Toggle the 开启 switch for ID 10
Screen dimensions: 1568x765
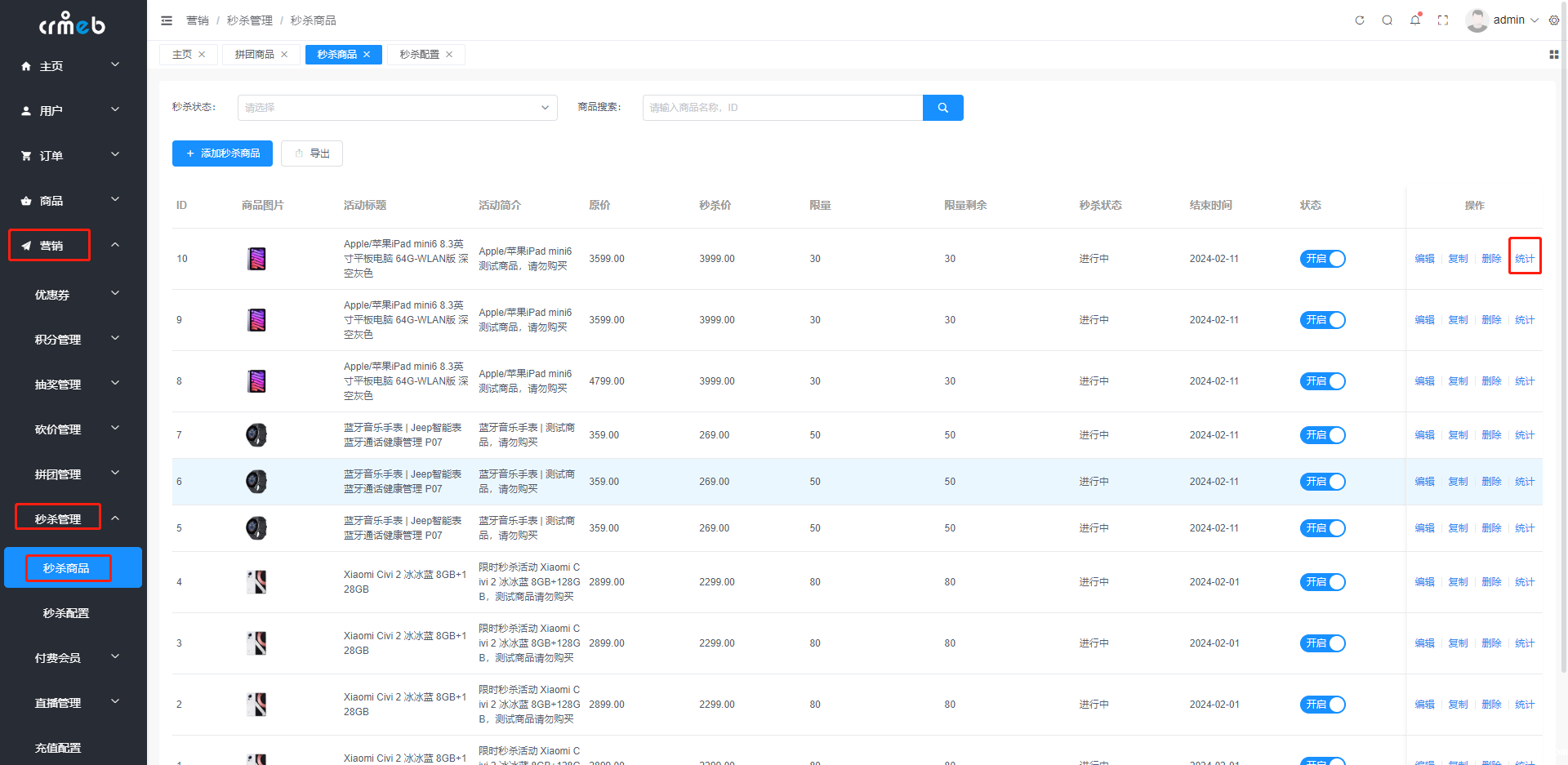point(1322,259)
